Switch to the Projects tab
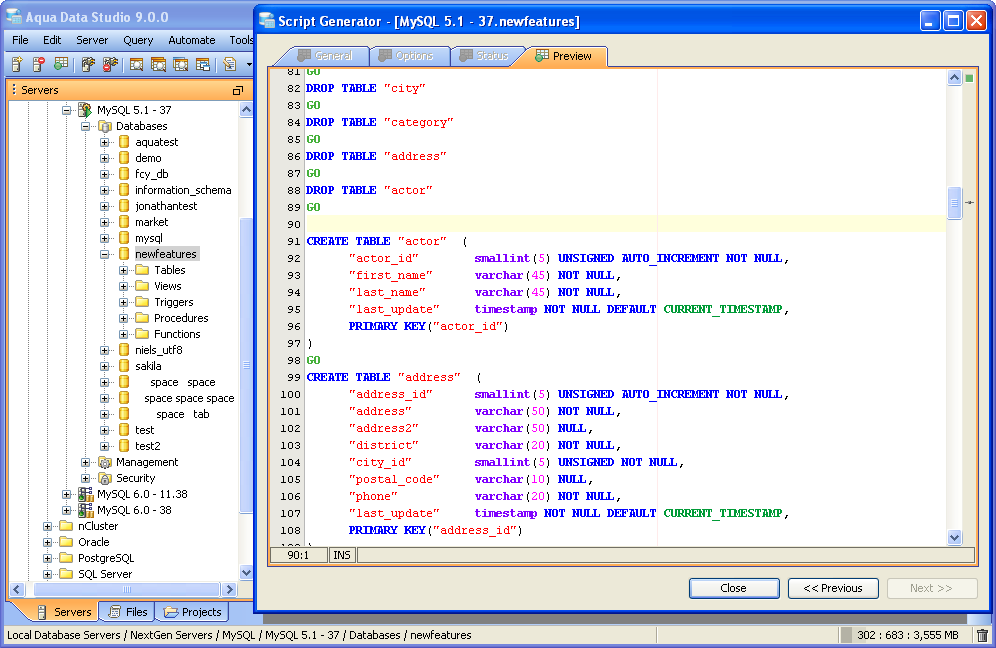Viewport: 996px width, 648px height. pos(192,612)
